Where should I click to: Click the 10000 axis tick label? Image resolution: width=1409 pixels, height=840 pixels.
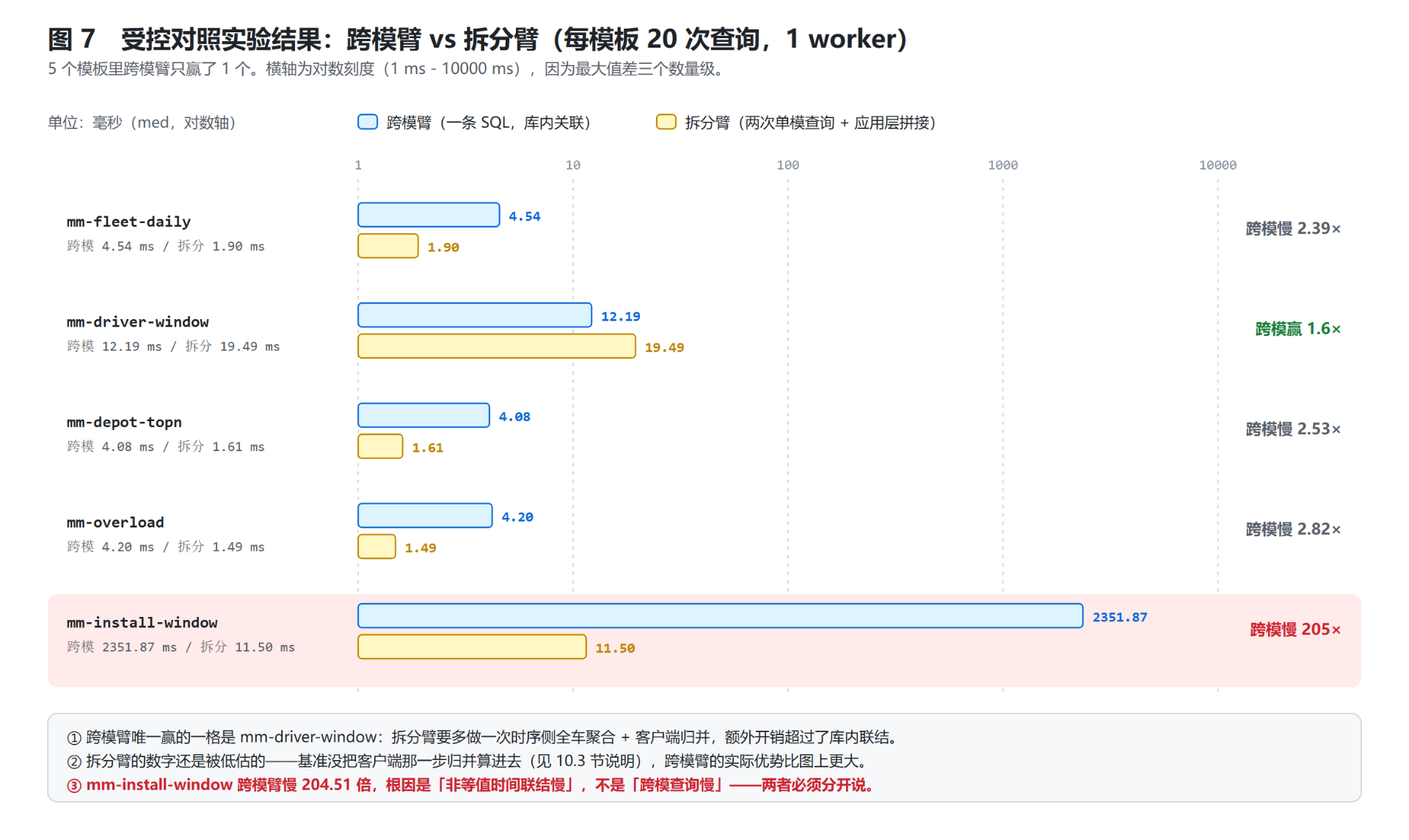point(1217,165)
